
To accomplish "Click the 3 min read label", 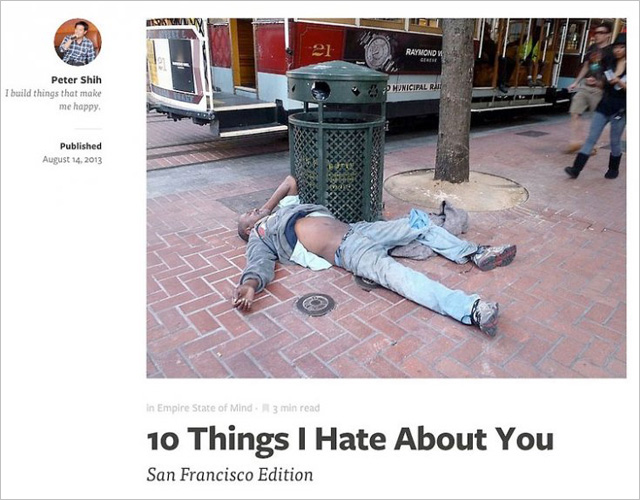I will point(296,408).
